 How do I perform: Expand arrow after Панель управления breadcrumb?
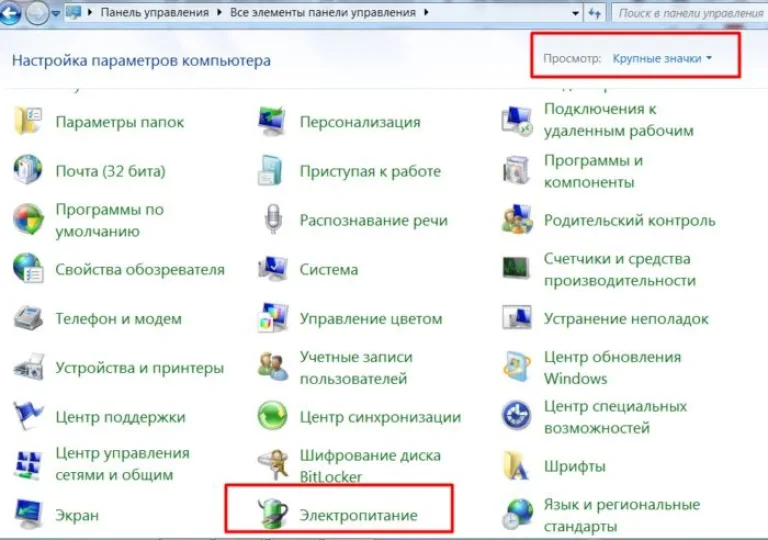pyautogui.click(x=219, y=12)
